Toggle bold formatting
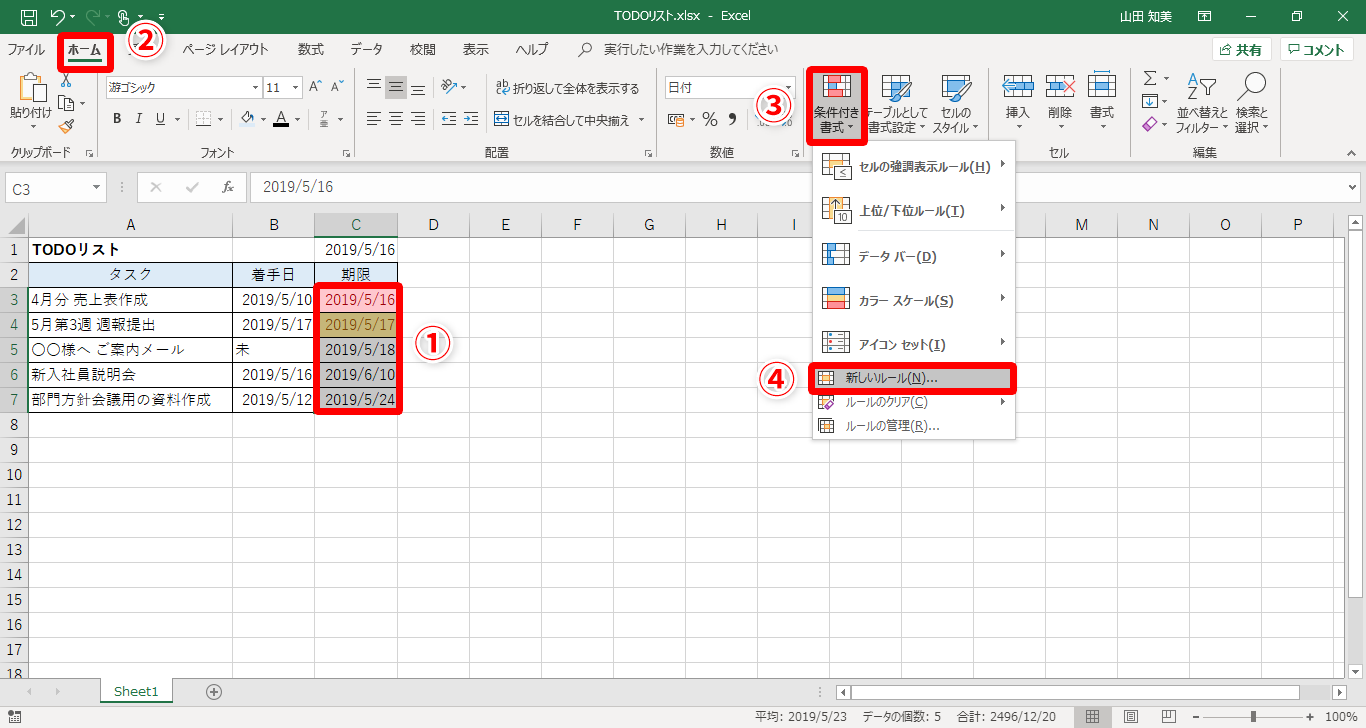This screenshot has width=1366, height=728. click(117, 120)
